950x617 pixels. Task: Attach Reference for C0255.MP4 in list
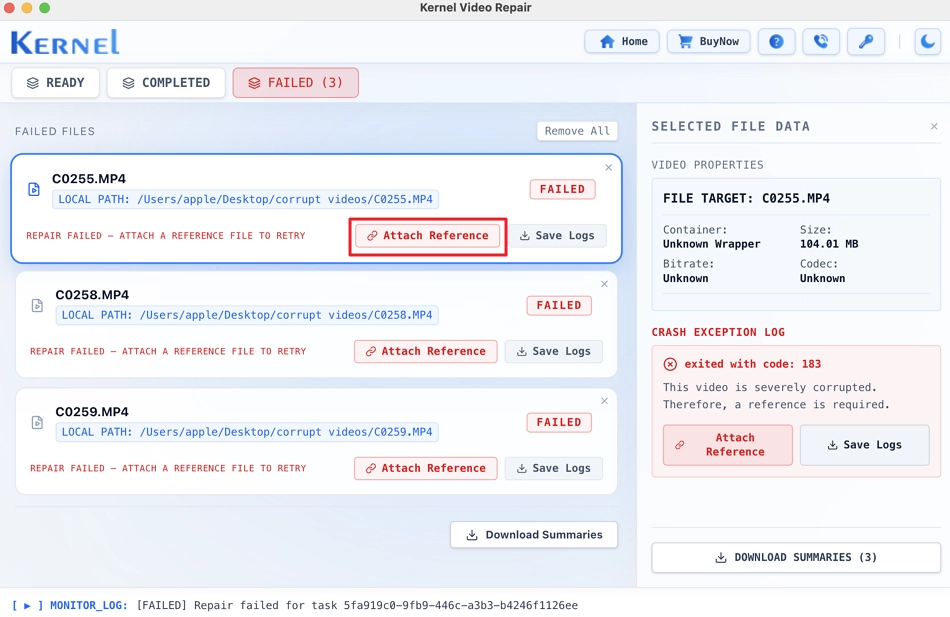(x=428, y=236)
